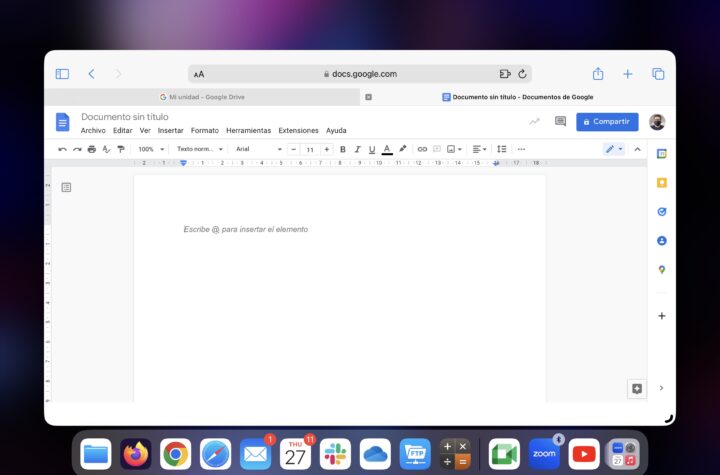The width and height of the screenshot is (720, 475).
Task: Open Google Tasks side panel
Action: 662,212
